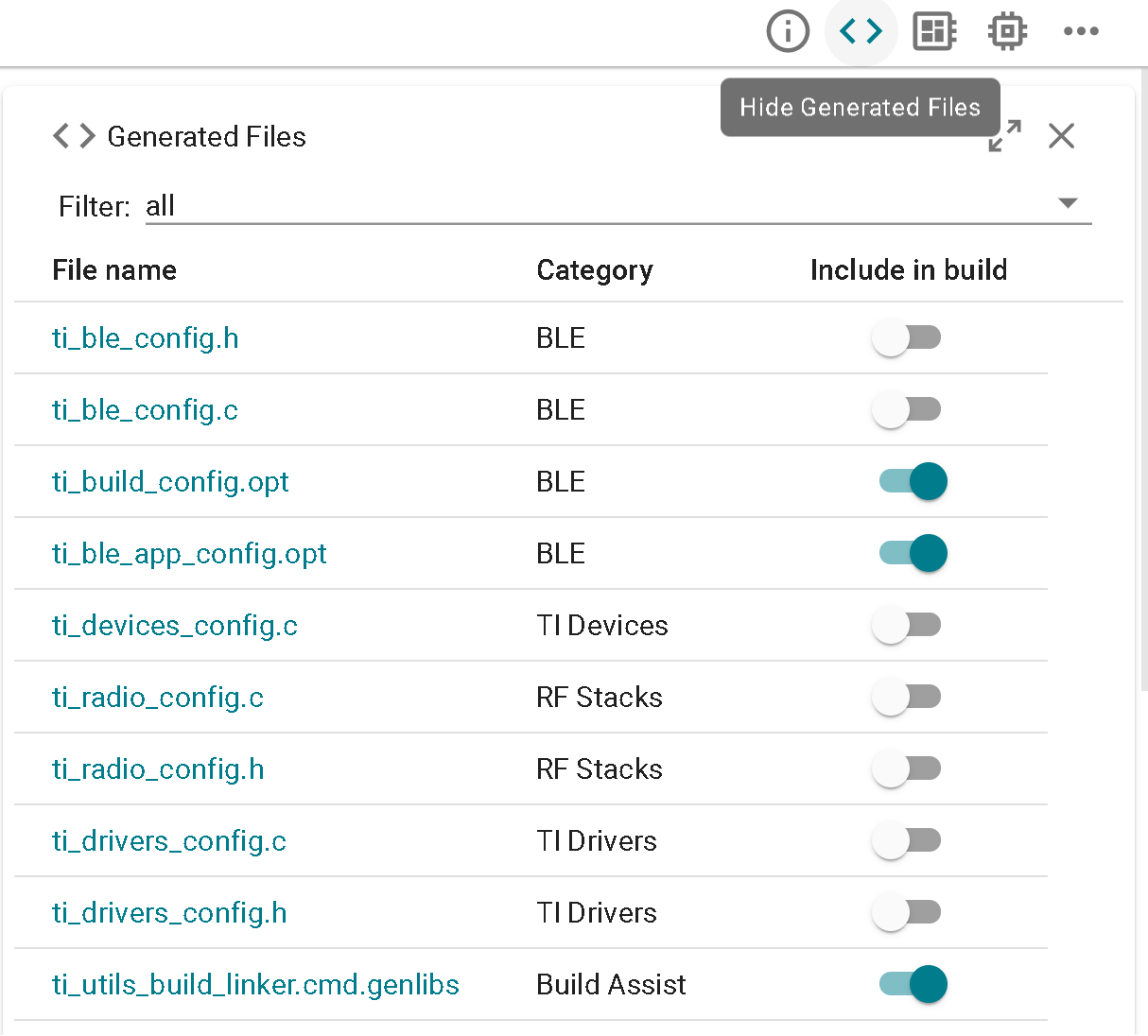Click the Filter dropdown arrow
This screenshot has height=1036, width=1148.
tap(1068, 202)
